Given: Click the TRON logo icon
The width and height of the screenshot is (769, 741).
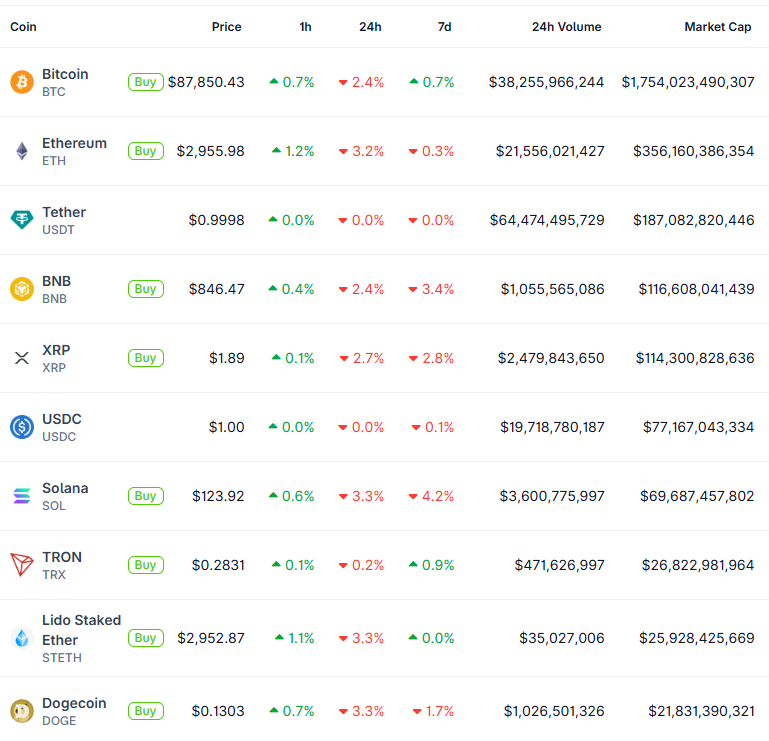Looking at the screenshot, I should 21,565.
